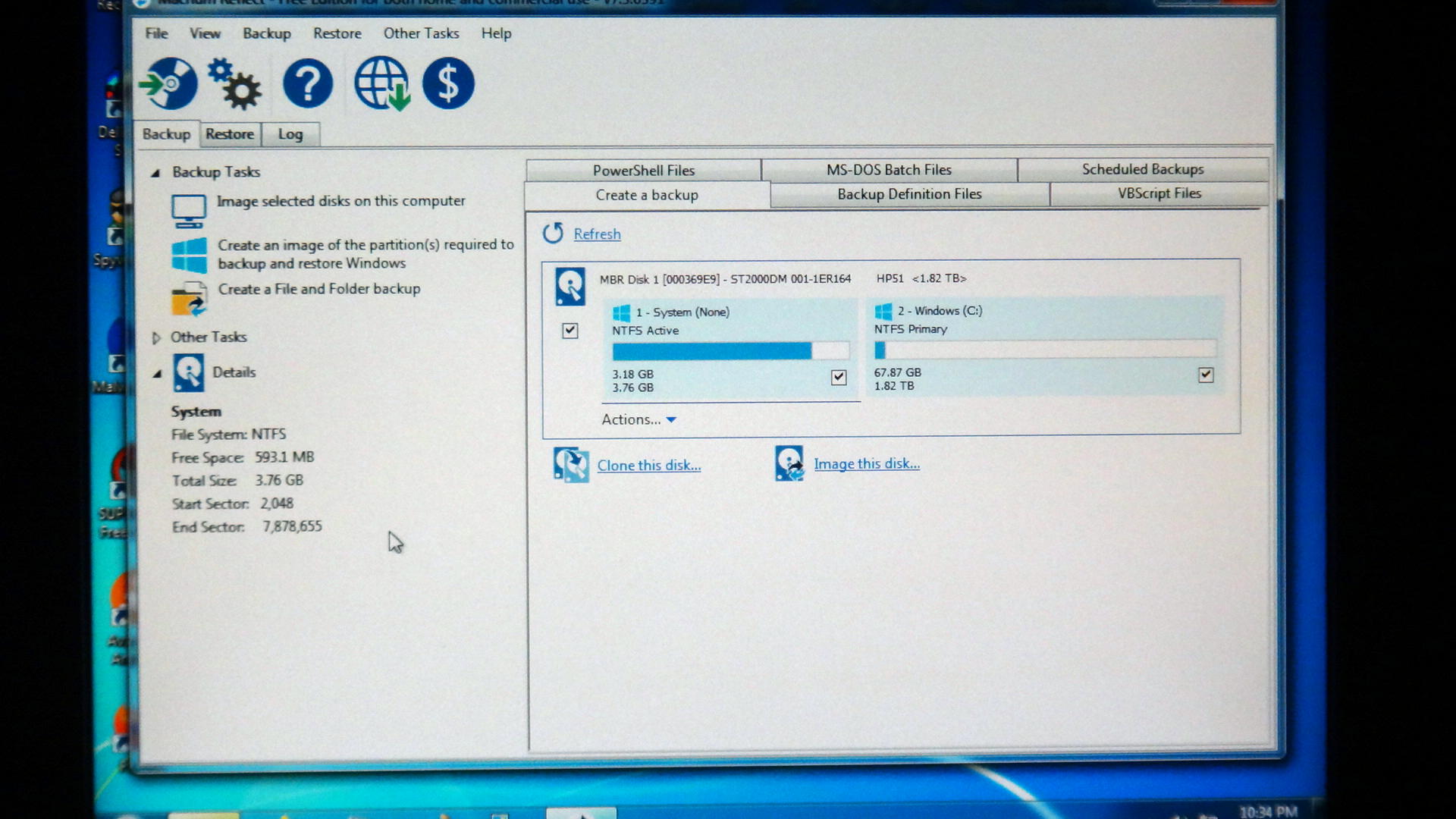Collapse the Details section
Screen dimensions: 1456x819
(157, 373)
